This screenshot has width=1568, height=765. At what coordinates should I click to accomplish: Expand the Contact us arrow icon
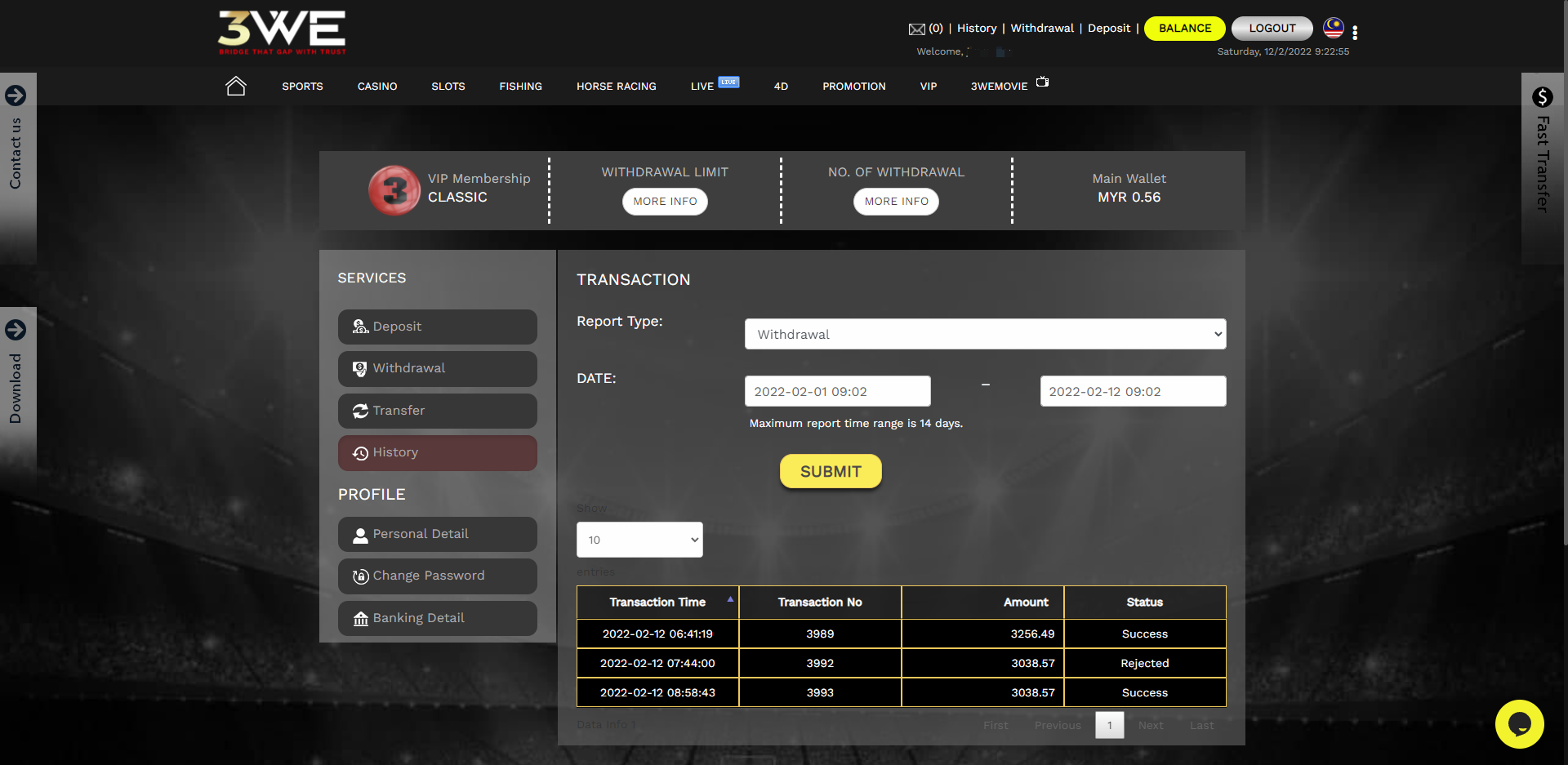16,96
